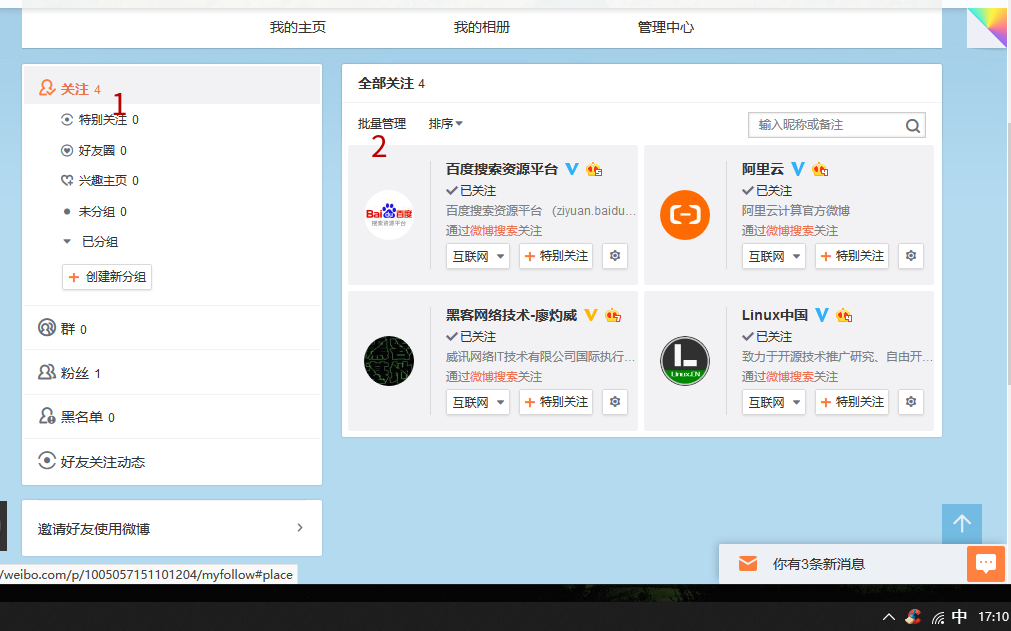The height and width of the screenshot is (631, 1011).
Task: Open 黑客网络技术-廖灼威 profile name
Action: coord(511,315)
